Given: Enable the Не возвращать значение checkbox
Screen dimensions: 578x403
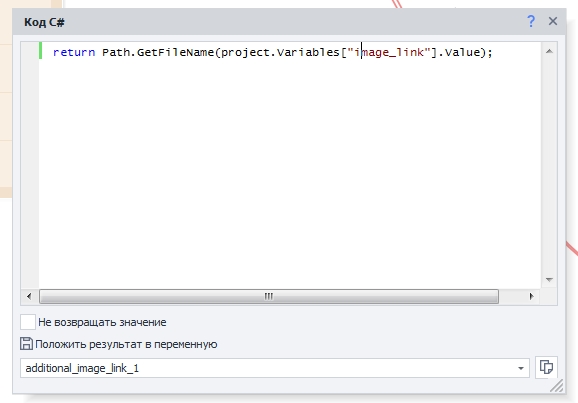Looking at the screenshot, I should pyautogui.click(x=28, y=322).
